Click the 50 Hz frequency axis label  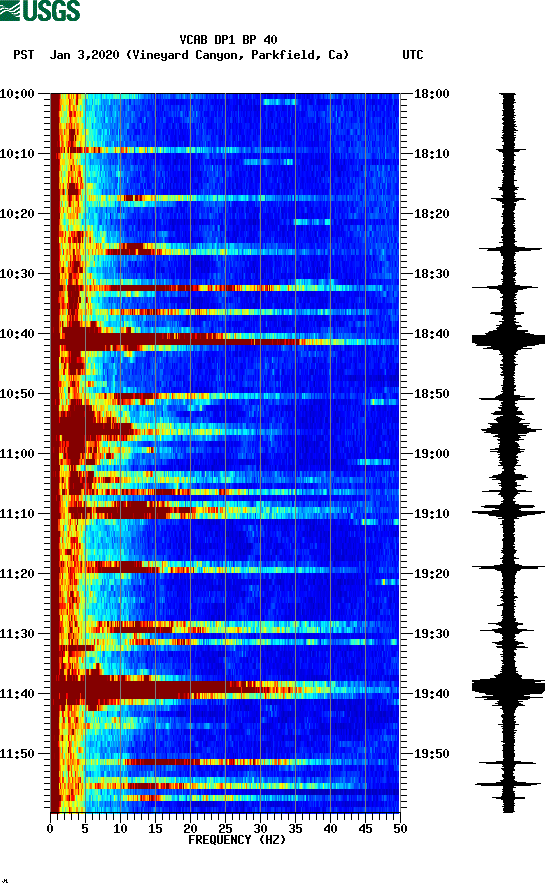[400, 828]
